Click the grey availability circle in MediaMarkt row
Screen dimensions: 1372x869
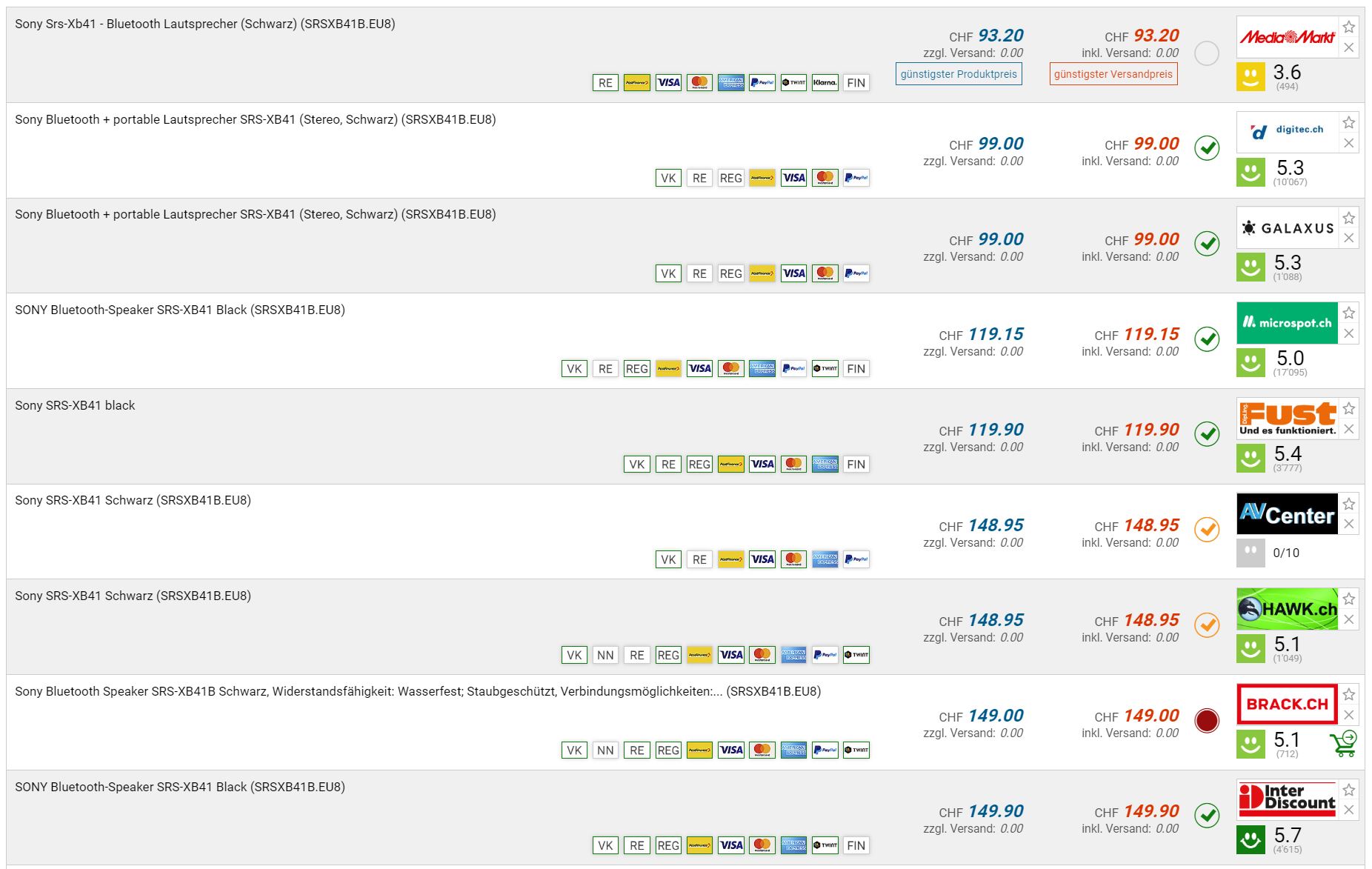click(x=1207, y=53)
